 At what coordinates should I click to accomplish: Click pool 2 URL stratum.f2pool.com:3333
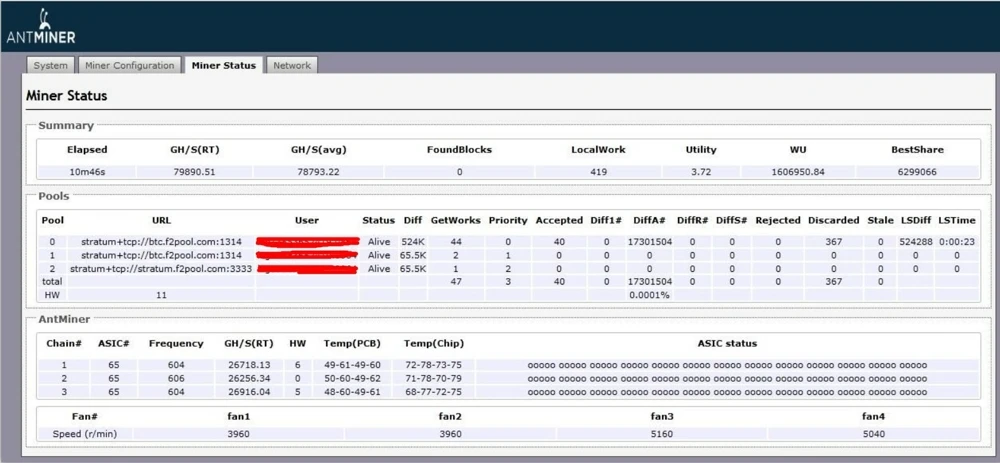pos(161,268)
